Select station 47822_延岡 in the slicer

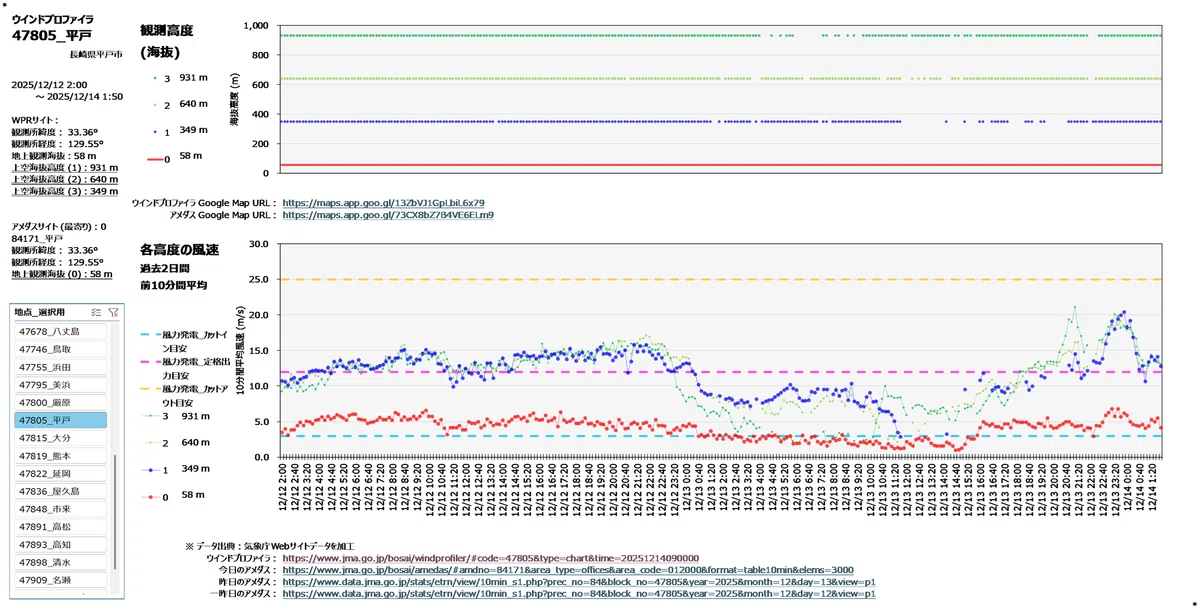pyautogui.click(x=60, y=474)
